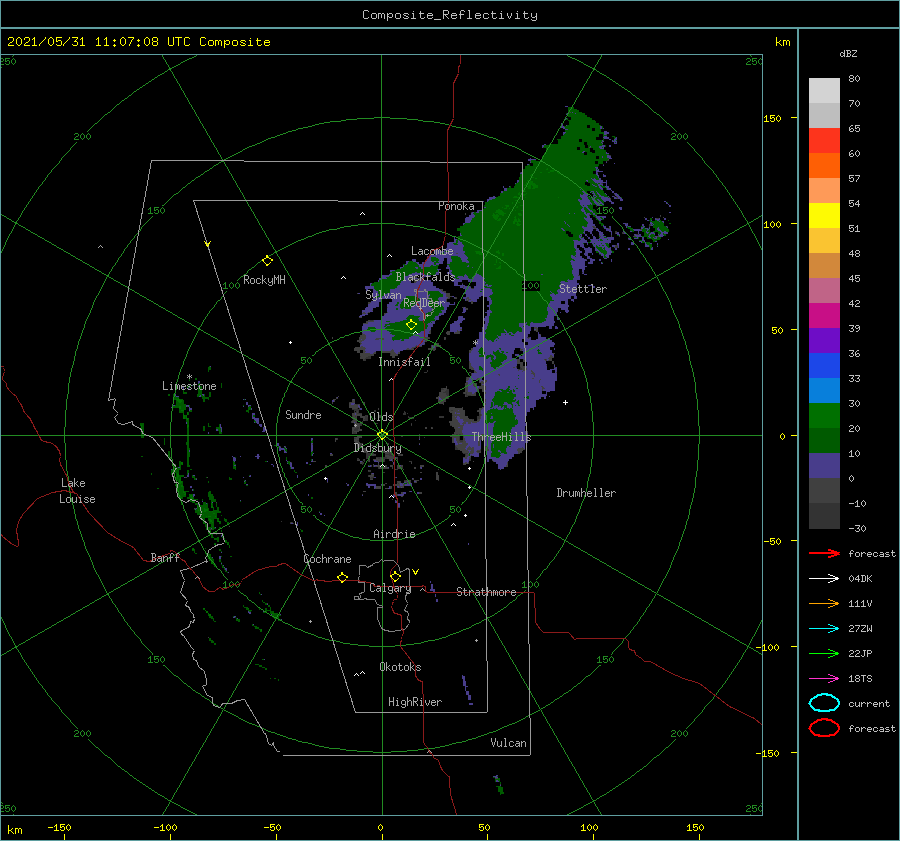Click the km unit label at bottom left
The height and width of the screenshot is (841, 900).
(x=14, y=830)
